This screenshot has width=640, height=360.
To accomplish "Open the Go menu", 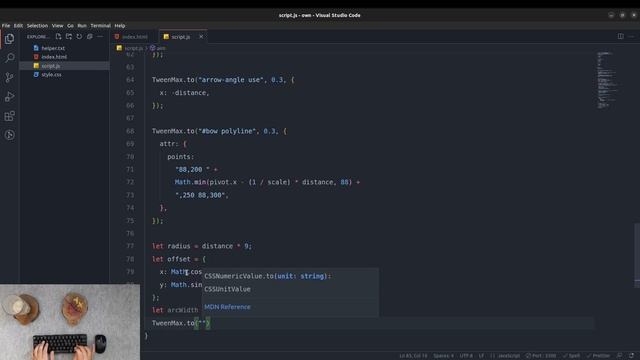I will tap(70, 25).
